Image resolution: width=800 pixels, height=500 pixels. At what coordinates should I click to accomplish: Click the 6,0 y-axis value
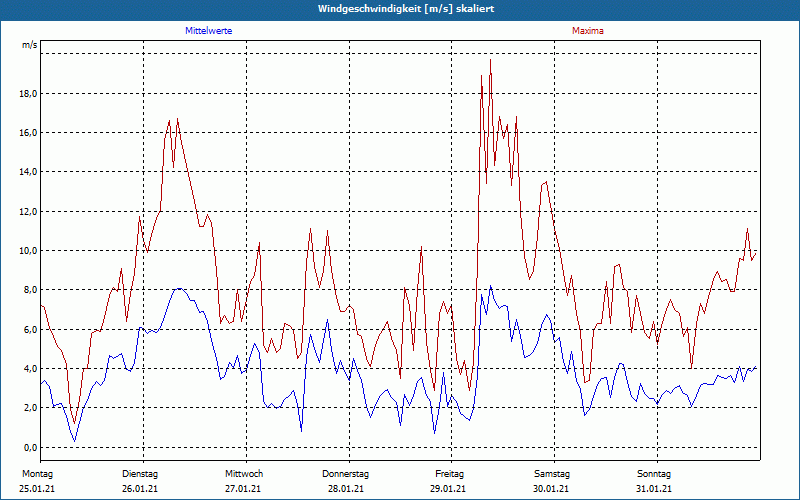[x=31, y=329]
